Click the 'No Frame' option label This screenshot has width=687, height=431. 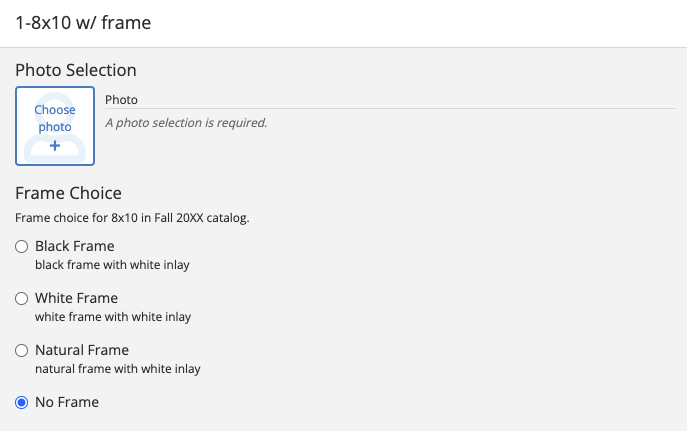click(x=67, y=402)
